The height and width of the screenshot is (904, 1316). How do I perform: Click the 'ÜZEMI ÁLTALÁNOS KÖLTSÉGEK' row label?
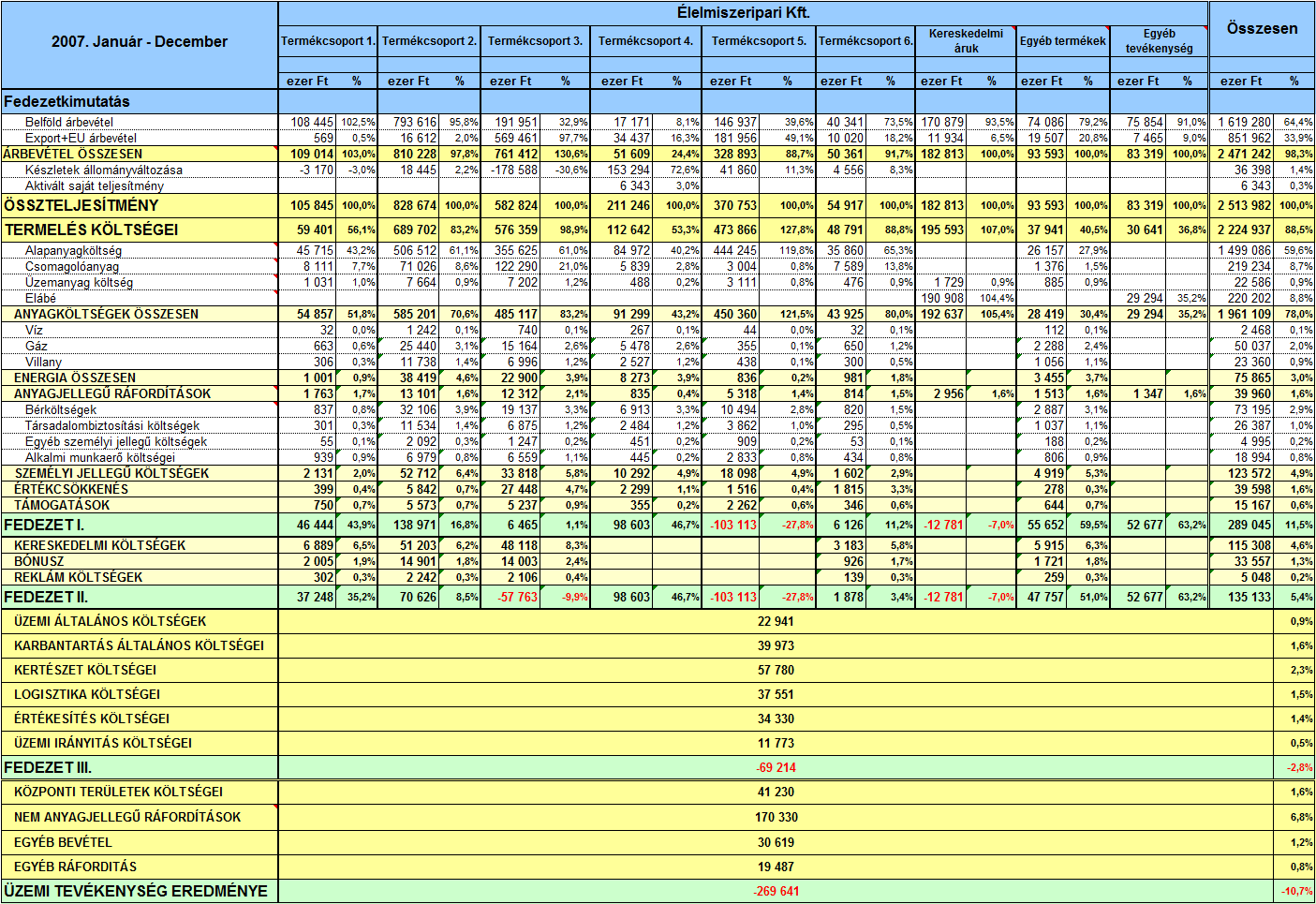pyautogui.click(x=110, y=621)
